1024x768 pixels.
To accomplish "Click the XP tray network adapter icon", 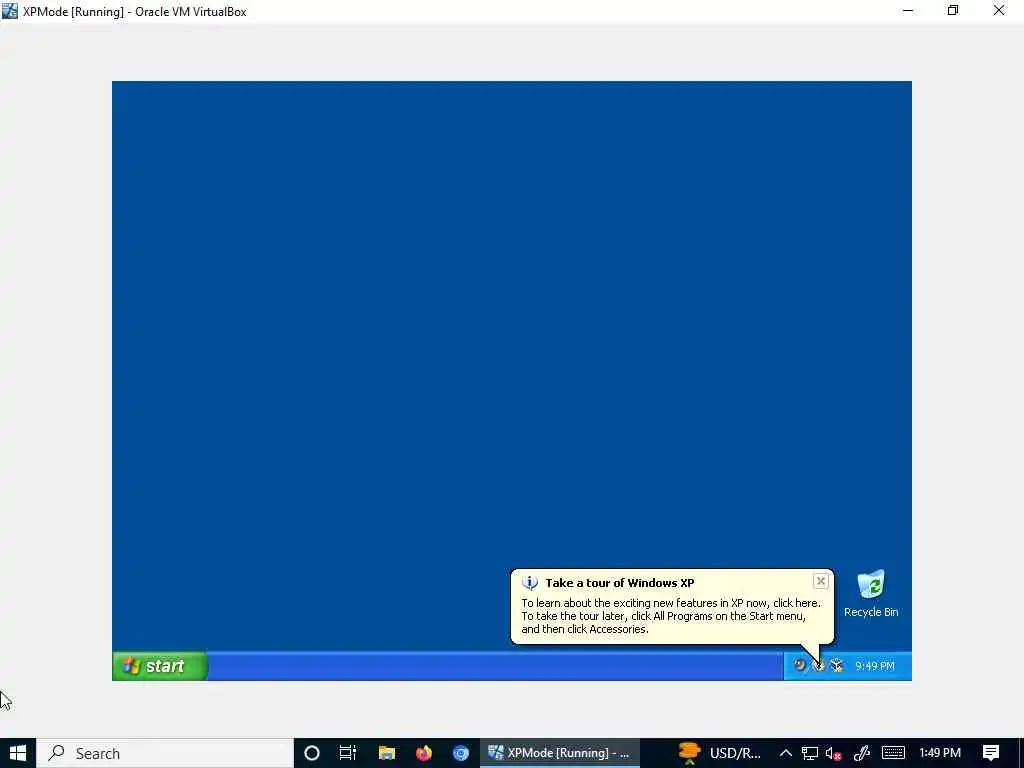I will click(837, 665).
